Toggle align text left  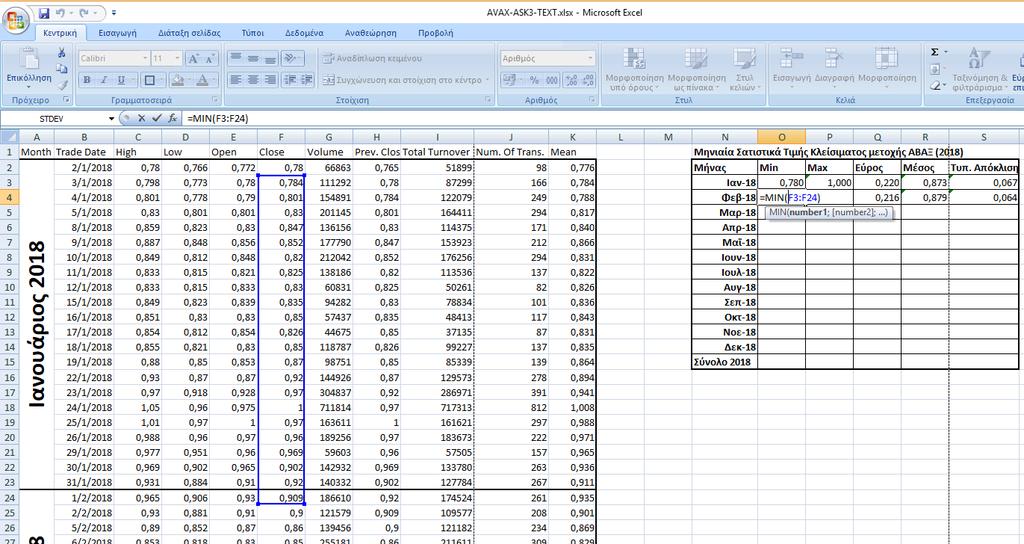point(236,80)
